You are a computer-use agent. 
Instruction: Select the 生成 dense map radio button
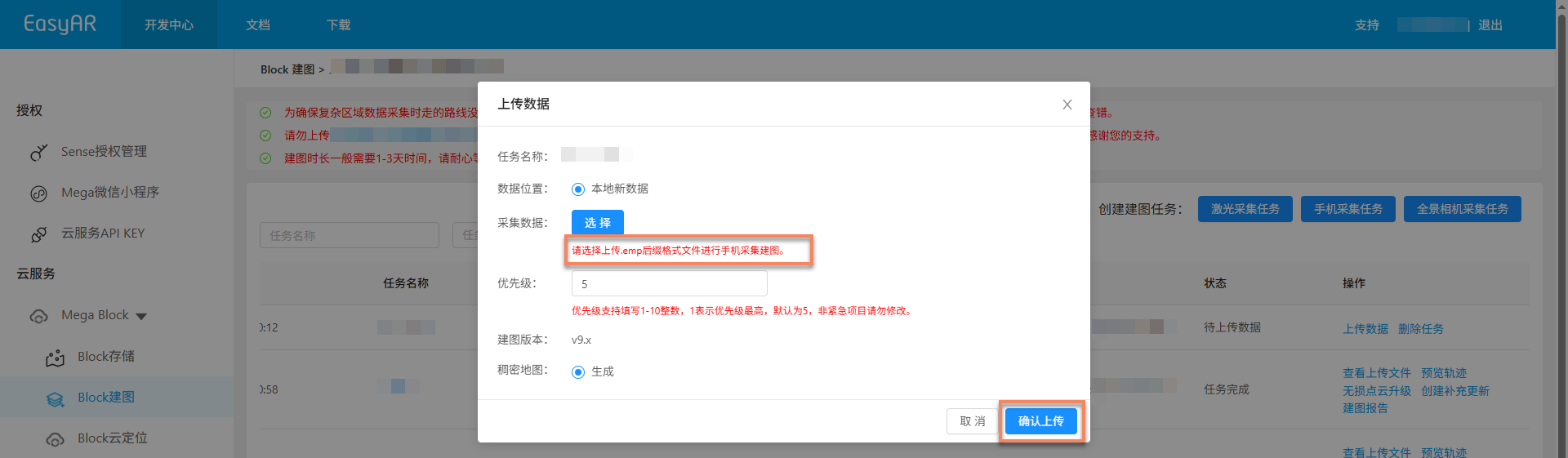578,372
